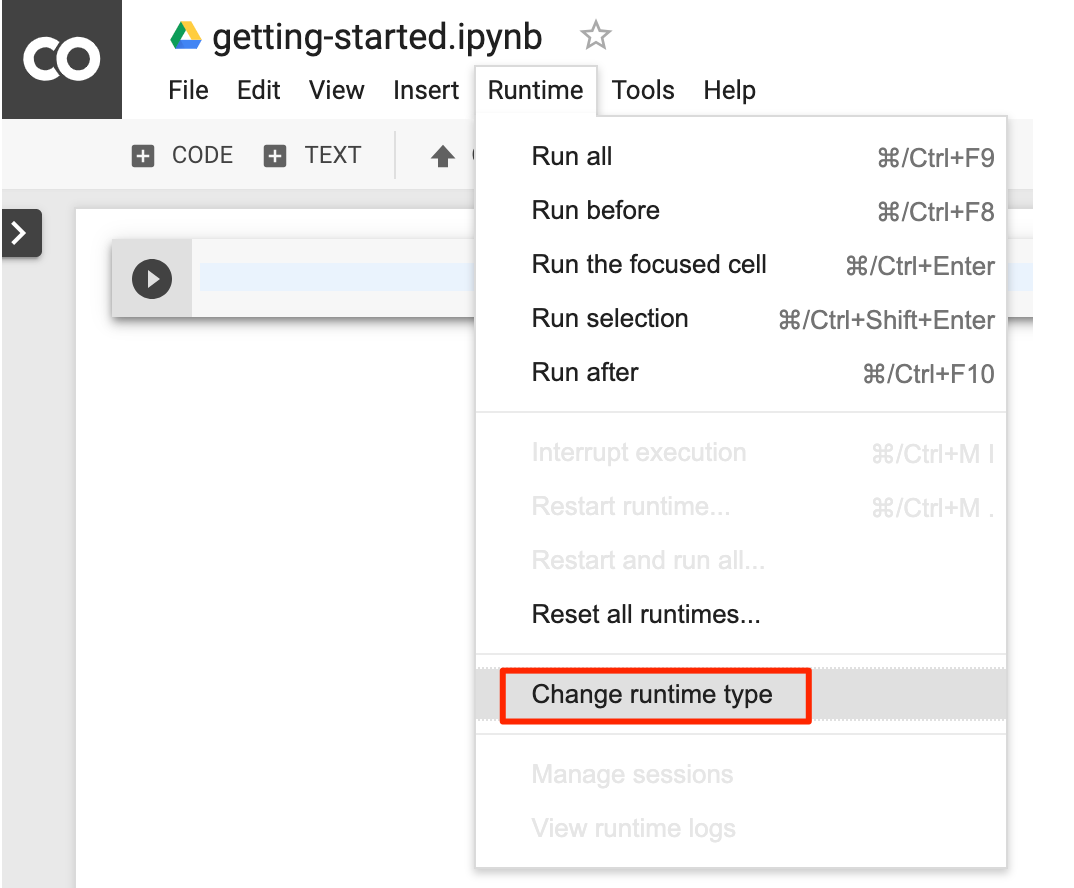Close the Runtime menu tab

pyautogui.click(x=535, y=90)
